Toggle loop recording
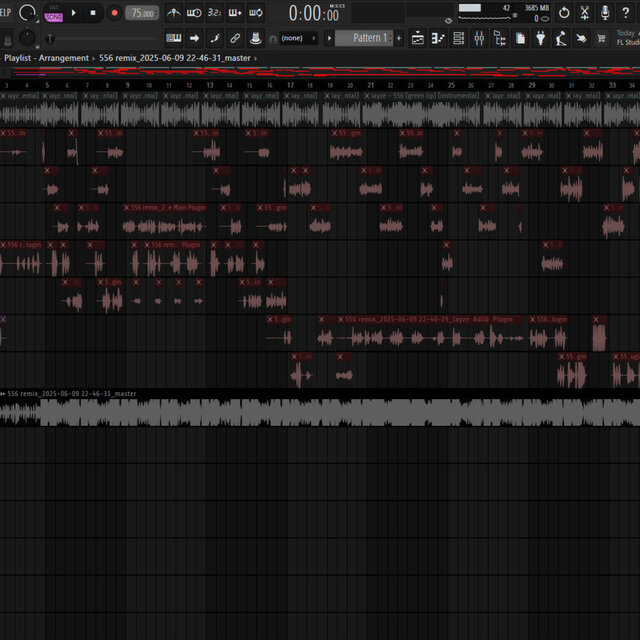640x640 pixels. pos(256,13)
